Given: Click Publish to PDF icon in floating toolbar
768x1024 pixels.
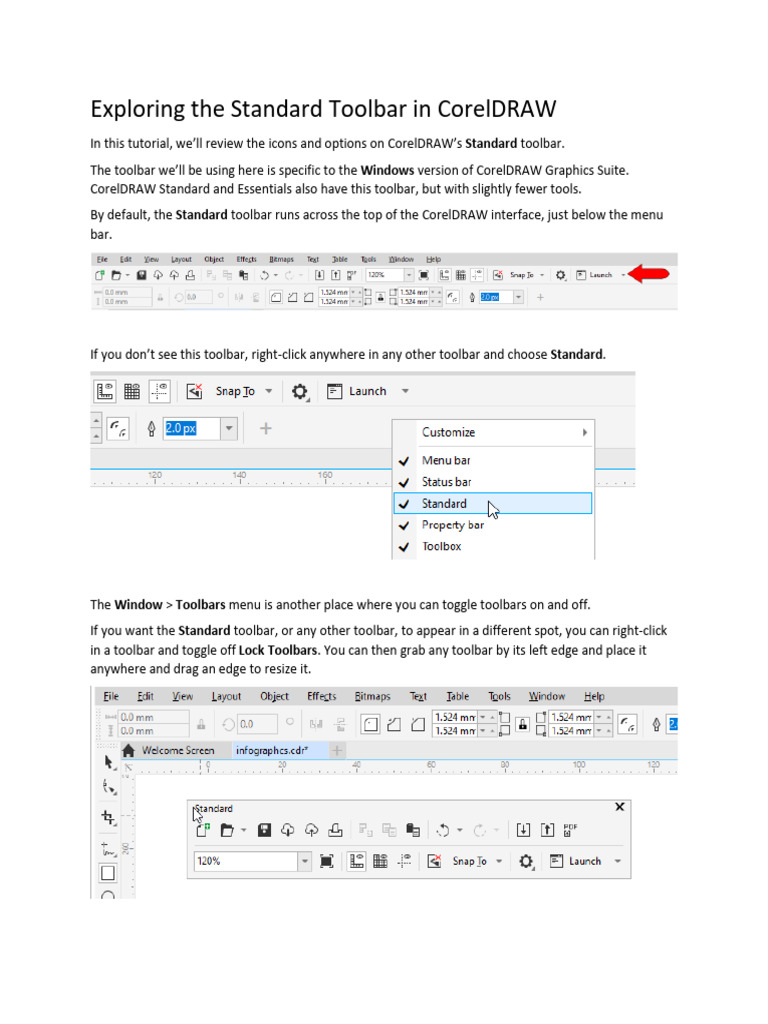Looking at the screenshot, I should [571, 830].
